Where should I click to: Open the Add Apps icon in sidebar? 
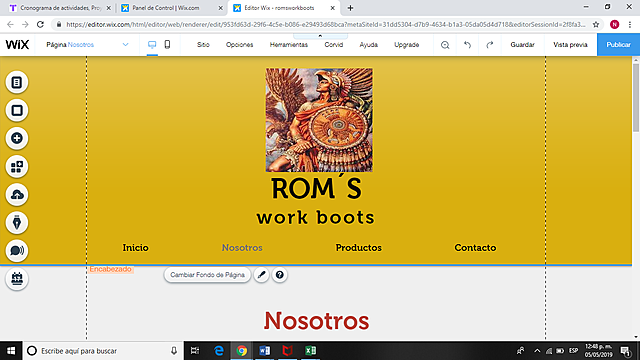17,167
